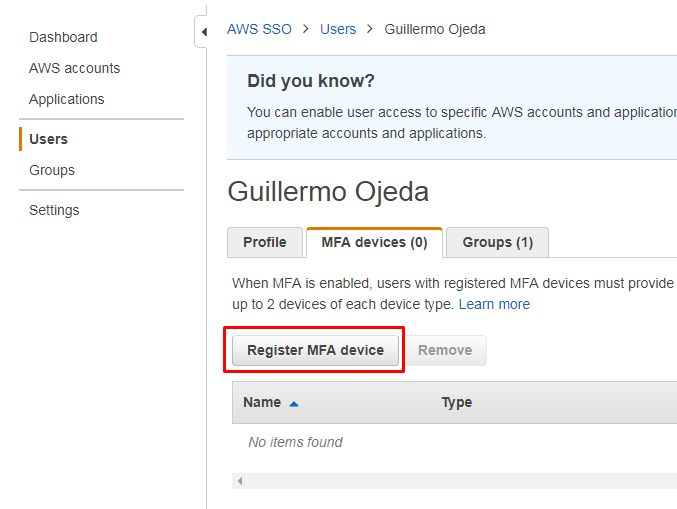Go to AWS accounts in sidebar
The image size is (677, 509).
point(74,68)
